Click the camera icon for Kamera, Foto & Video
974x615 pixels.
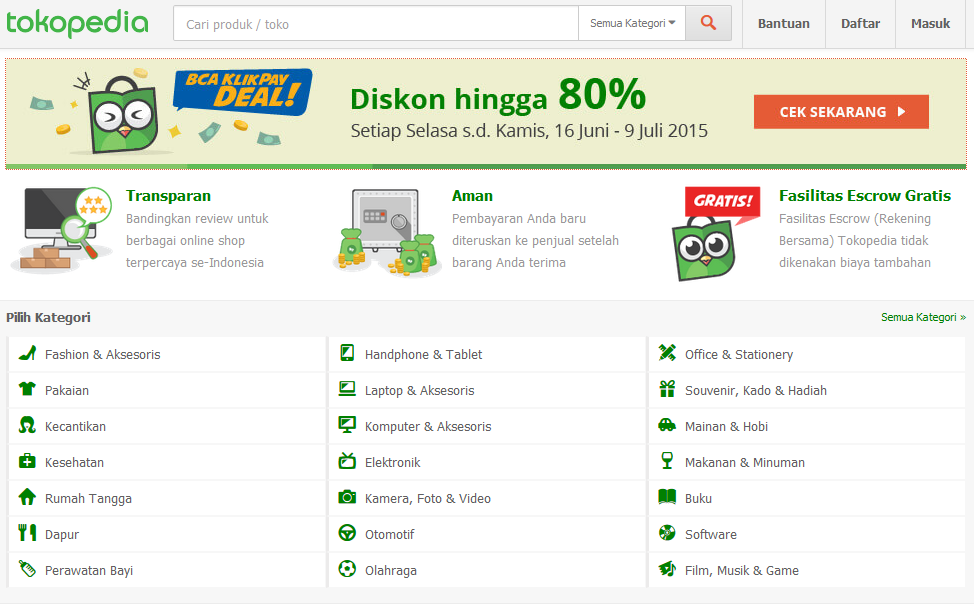coord(347,497)
